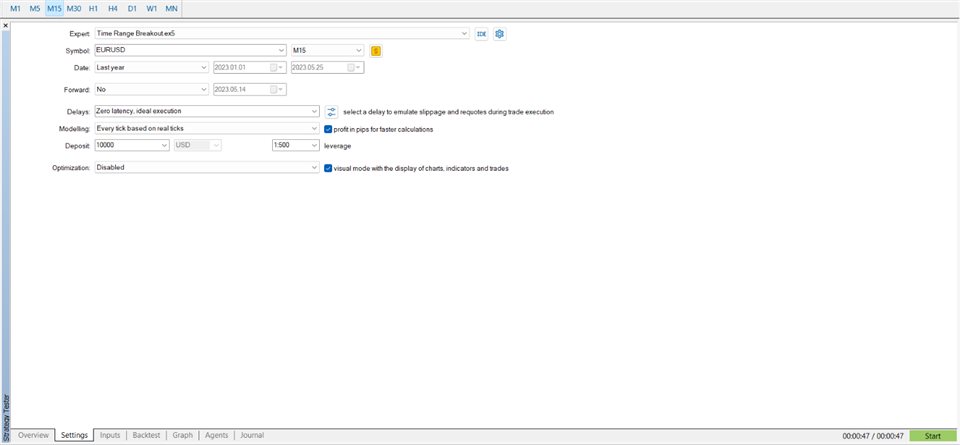The image size is (960, 445).
Task: Open the Backtest tab
Action: click(146, 435)
